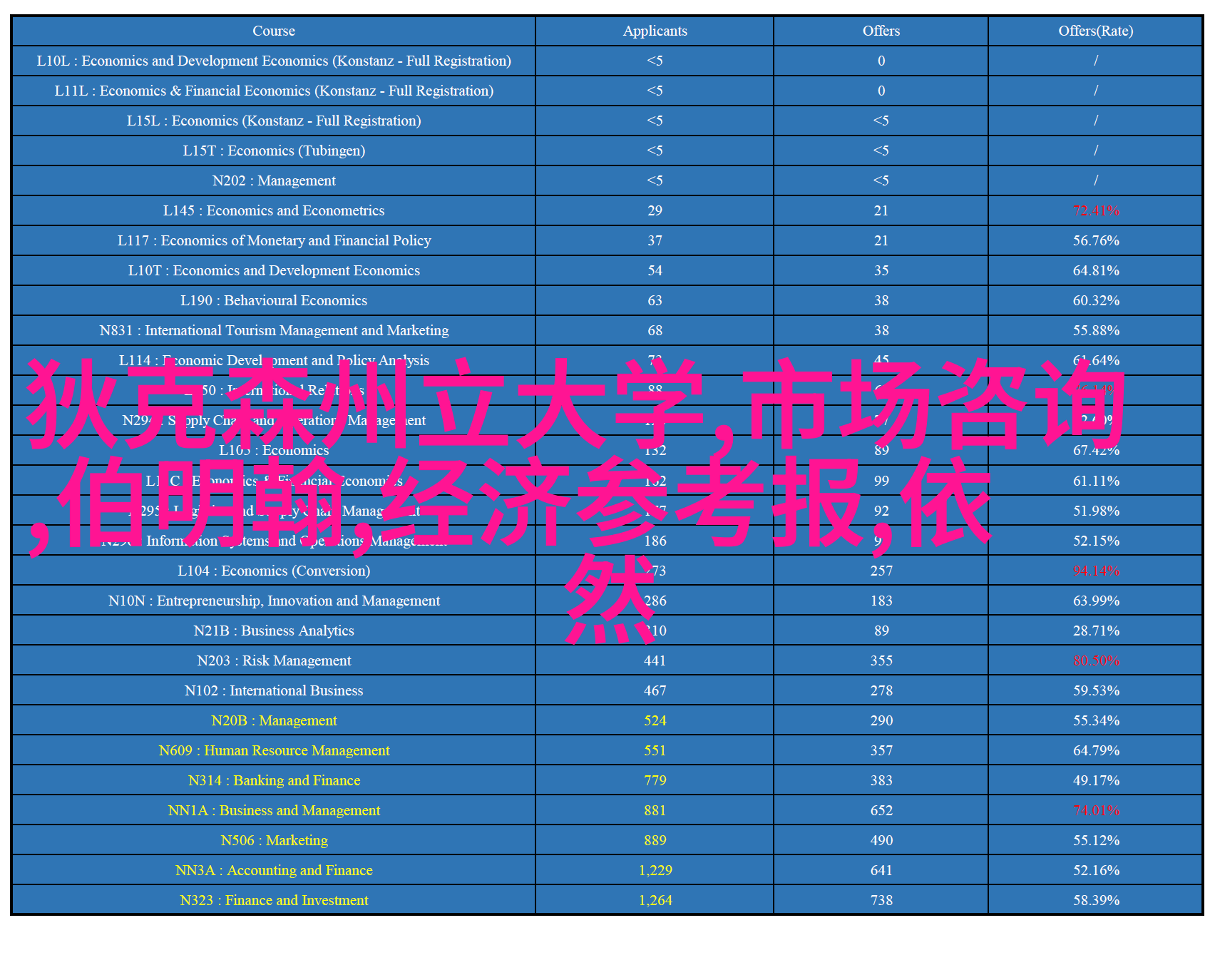Click applicants value 29
This screenshot has height=980, width=1220.
[x=655, y=210]
